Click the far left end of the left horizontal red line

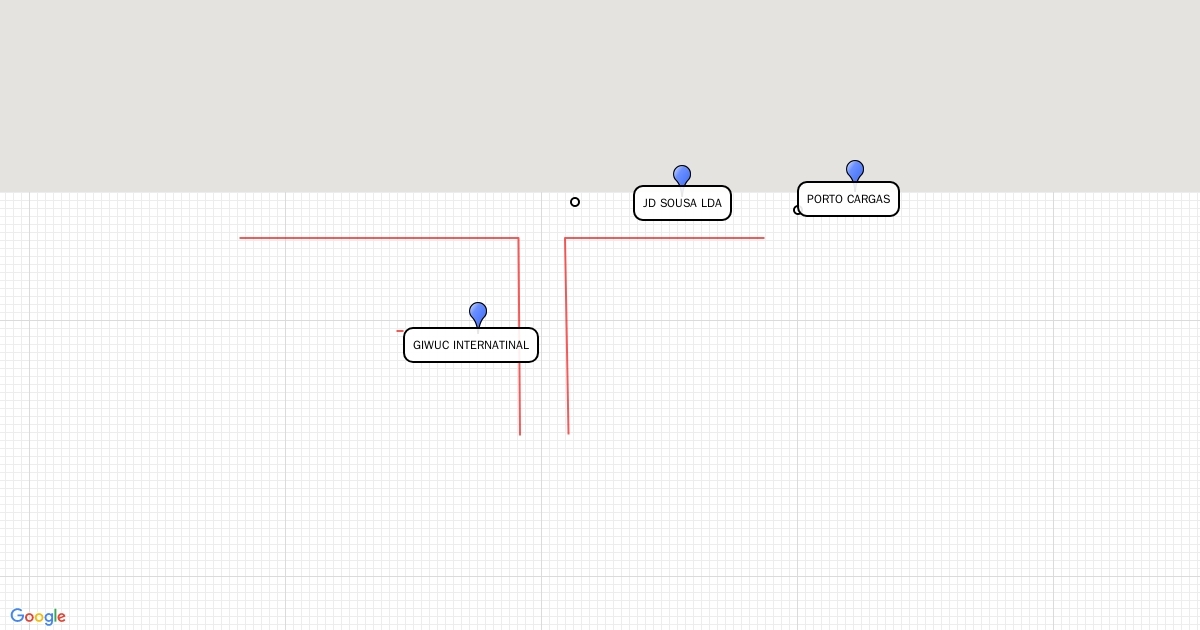(242, 238)
